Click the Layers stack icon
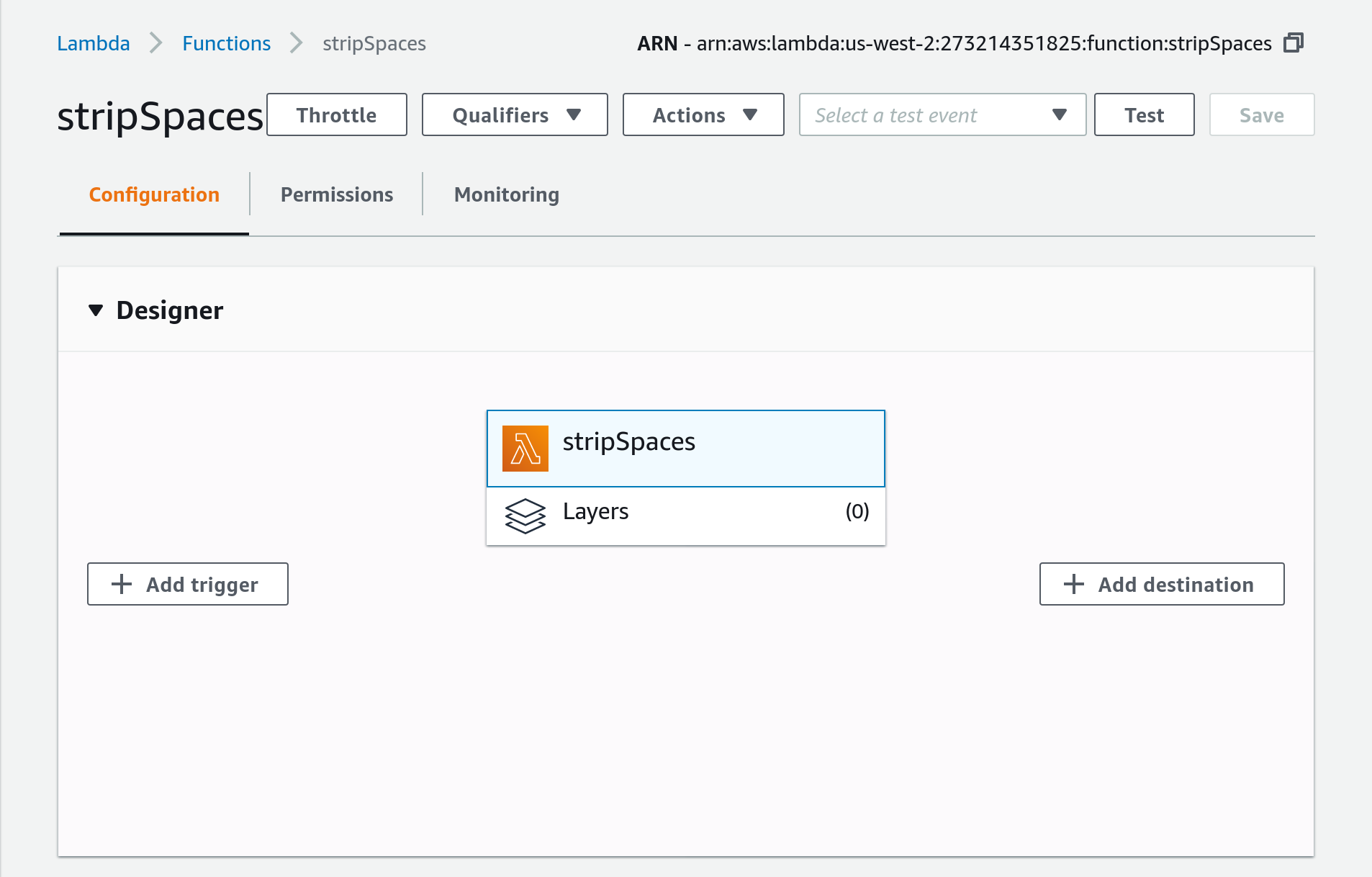This screenshot has height=877, width=1372. tap(525, 516)
